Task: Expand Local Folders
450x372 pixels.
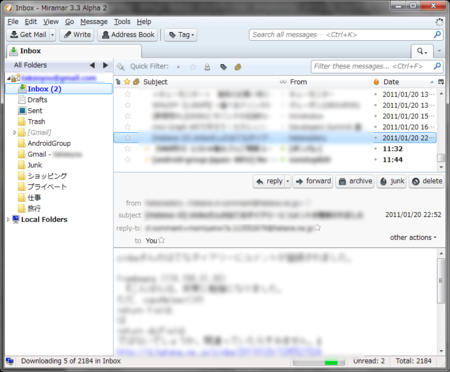Action: (8, 219)
